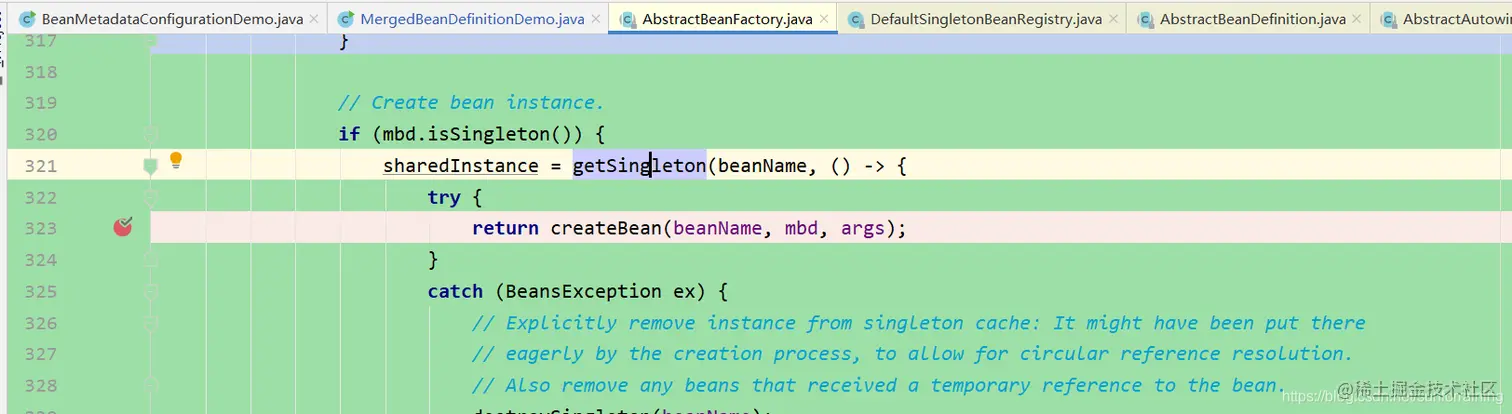The image size is (1512, 414).
Task: Toggle fold marker at line 324
Action: [151, 260]
